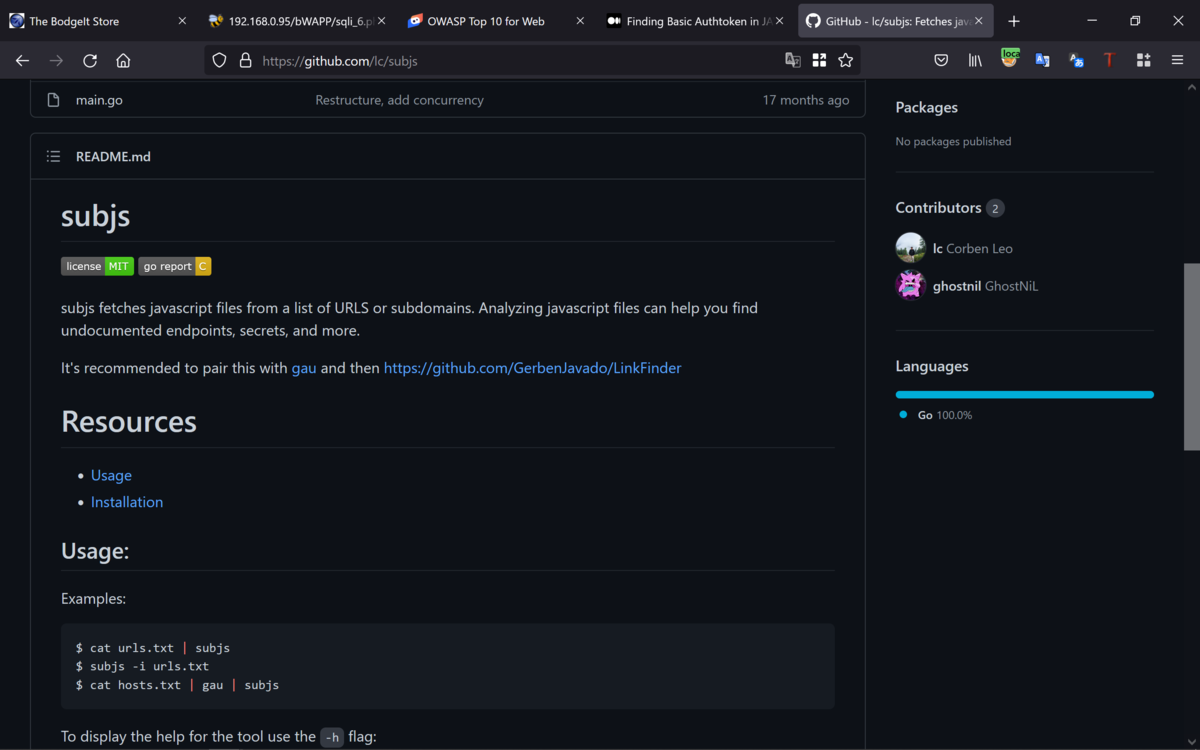1200x750 pixels.
Task: Click the blue Go language bar
Action: click(1024, 395)
